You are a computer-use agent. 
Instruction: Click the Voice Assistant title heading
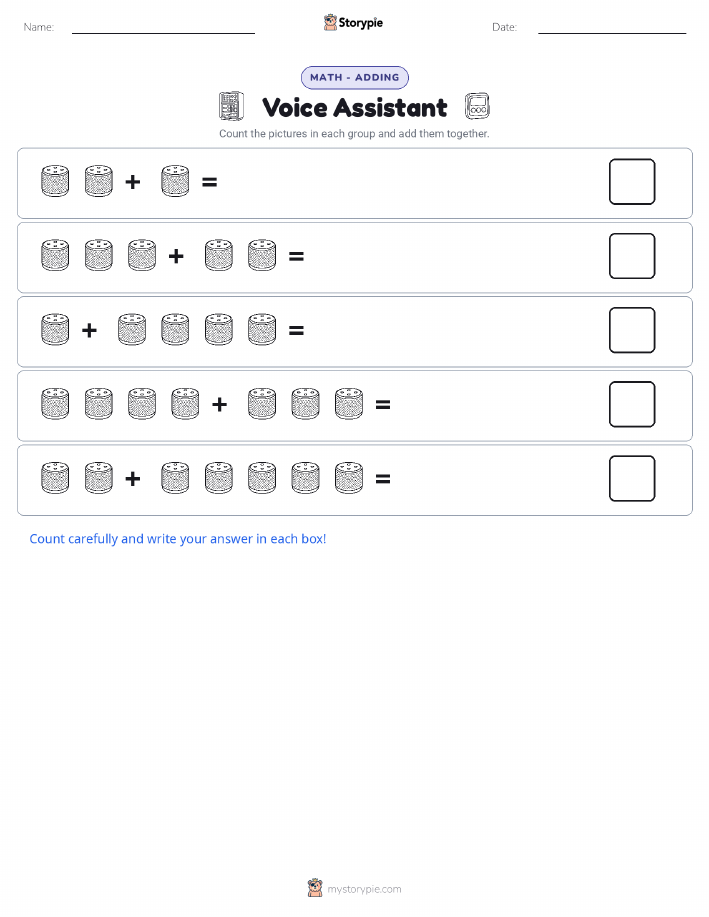click(354, 108)
